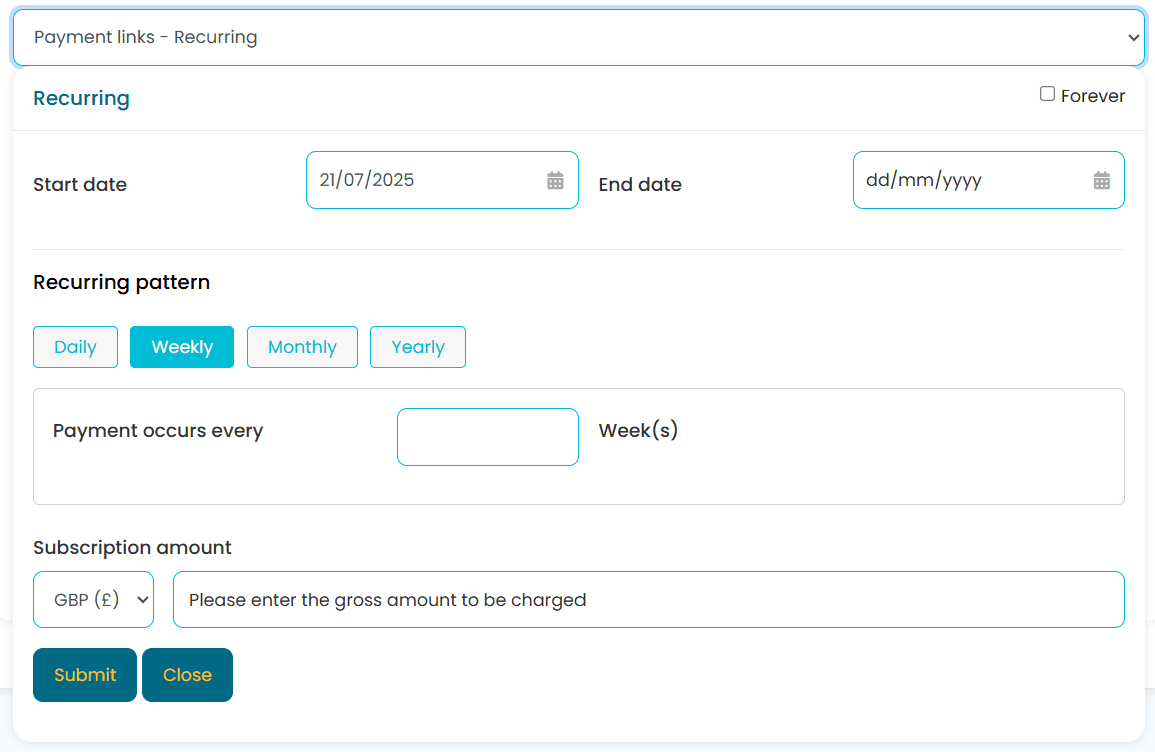
Task: Select the Yearly recurring pattern
Action: pos(417,347)
